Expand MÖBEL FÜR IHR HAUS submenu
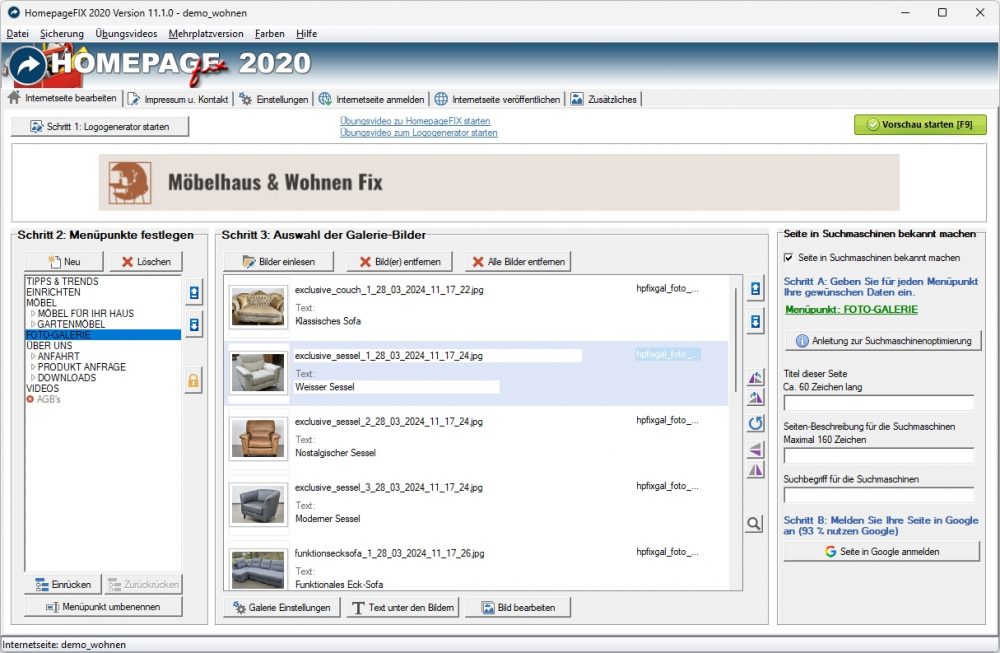Image resolution: width=1000 pixels, height=653 pixels. tap(33, 314)
